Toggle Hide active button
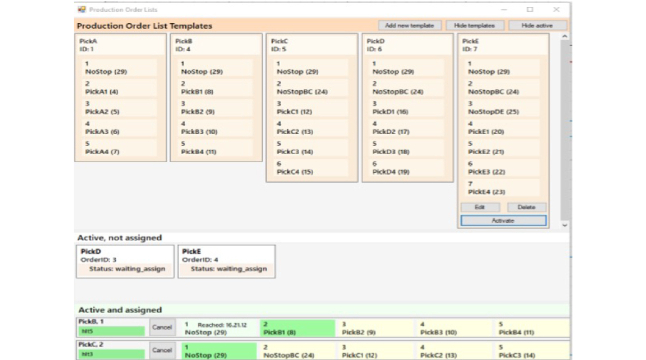This screenshot has width=646, height=360. coord(537,26)
